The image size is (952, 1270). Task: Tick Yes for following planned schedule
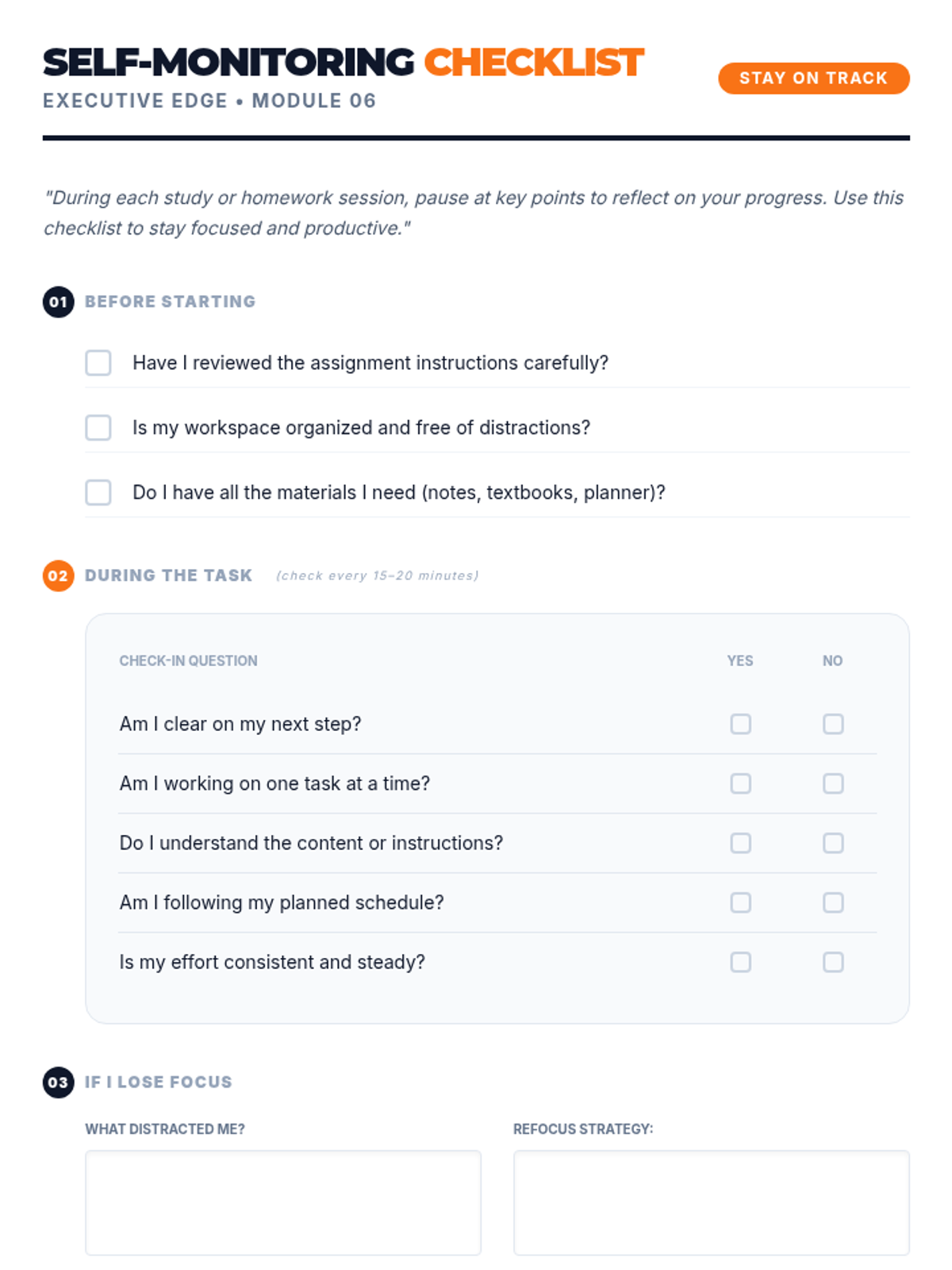click(740, 902)
